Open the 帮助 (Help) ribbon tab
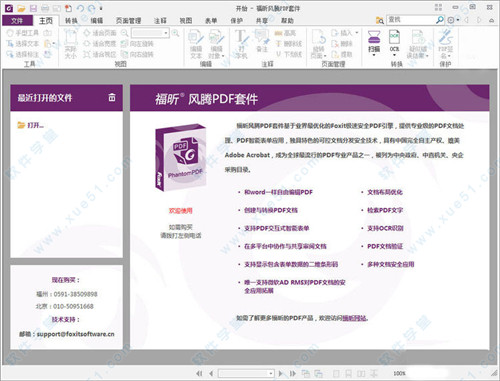500x381 pixels. tap(287, 21)
